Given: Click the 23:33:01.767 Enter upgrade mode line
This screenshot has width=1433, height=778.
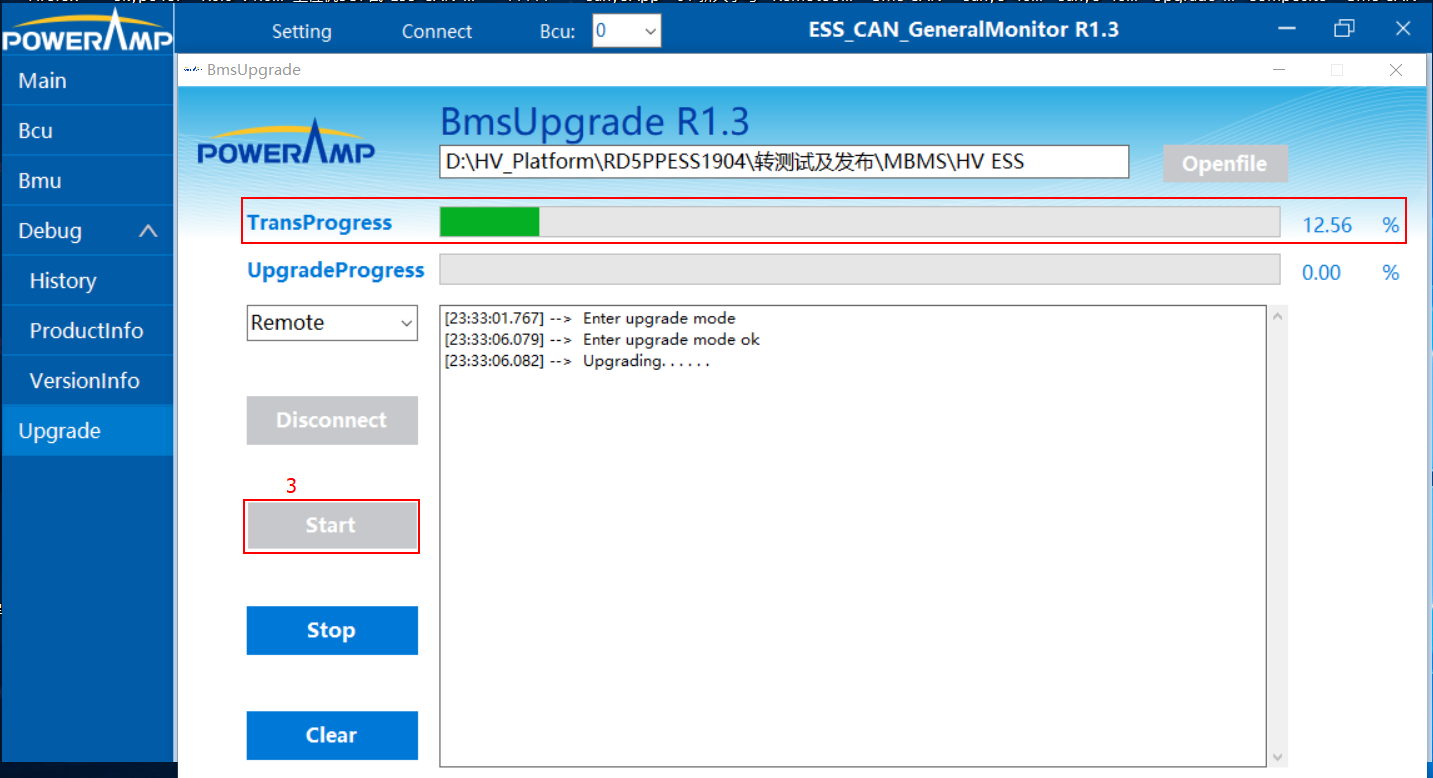Looking at the screenshot, I should tap(590, 319).
